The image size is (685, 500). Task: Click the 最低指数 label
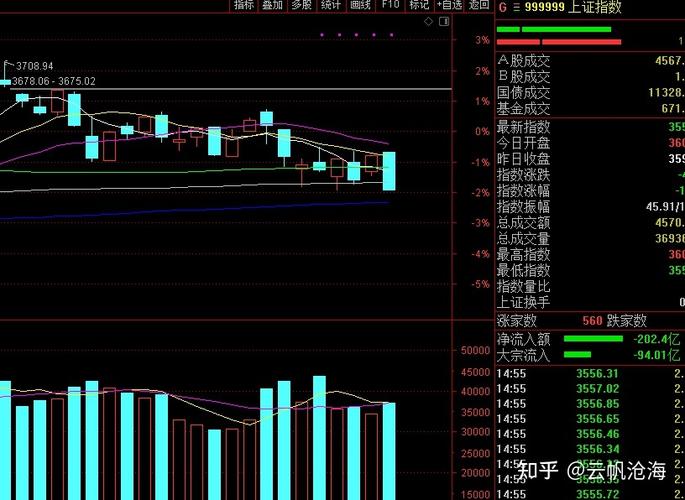[x=523, y=270]
